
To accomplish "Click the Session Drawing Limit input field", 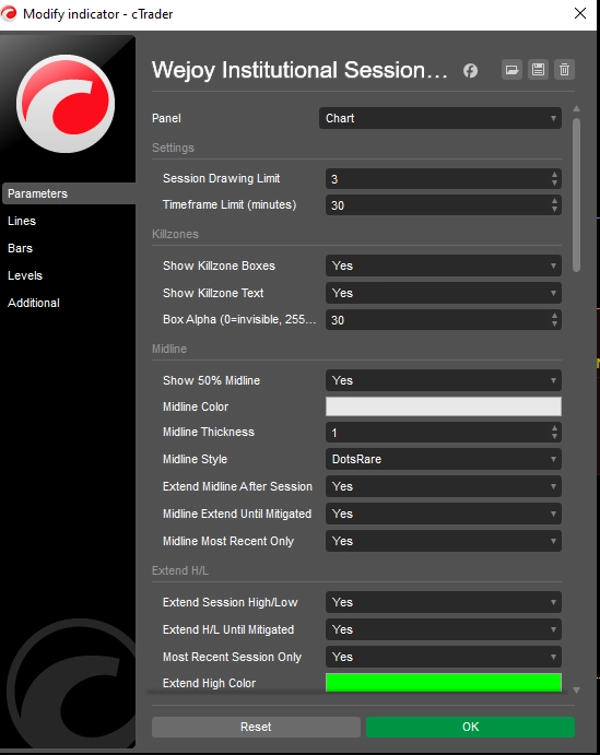I will coord(435,179).
